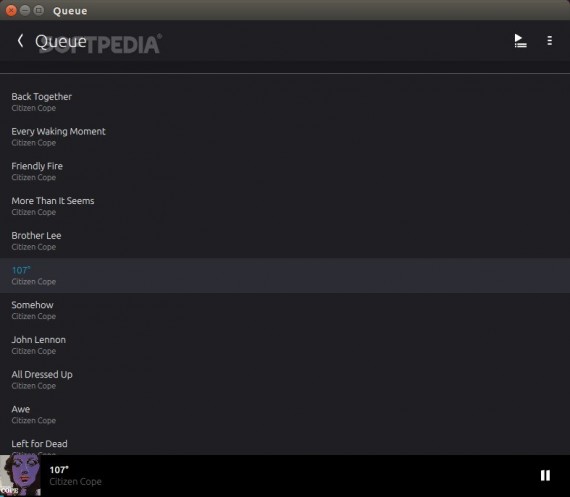Play the Brother Lee track
Viewport: 570px width, 497px height.
pyautogui.click(x=285, y=241)
